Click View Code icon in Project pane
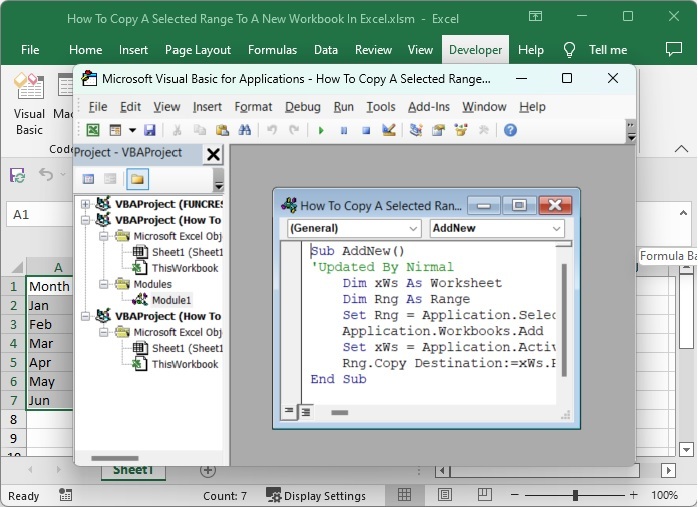This screenshot has height=507, width=698. (89, 179)
